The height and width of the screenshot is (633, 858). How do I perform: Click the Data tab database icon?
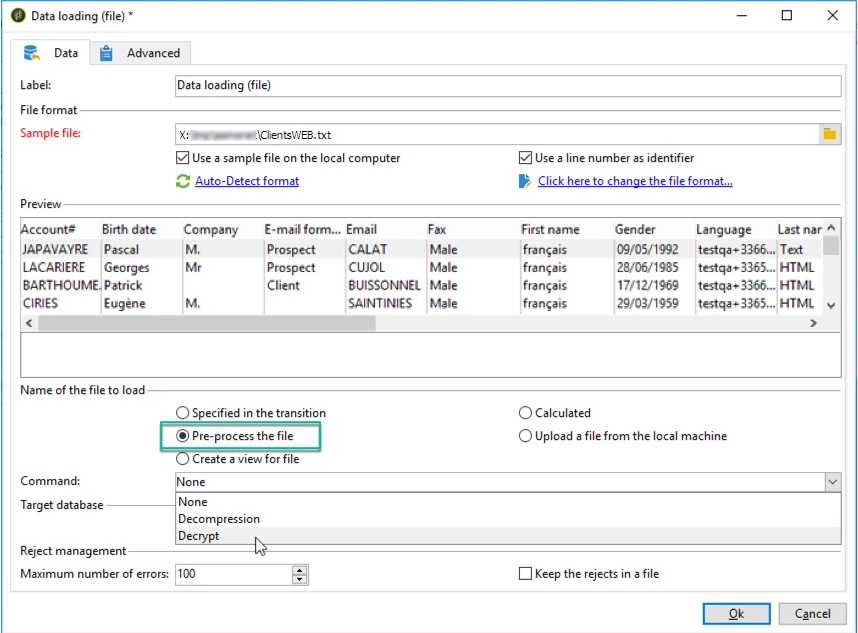32,53
